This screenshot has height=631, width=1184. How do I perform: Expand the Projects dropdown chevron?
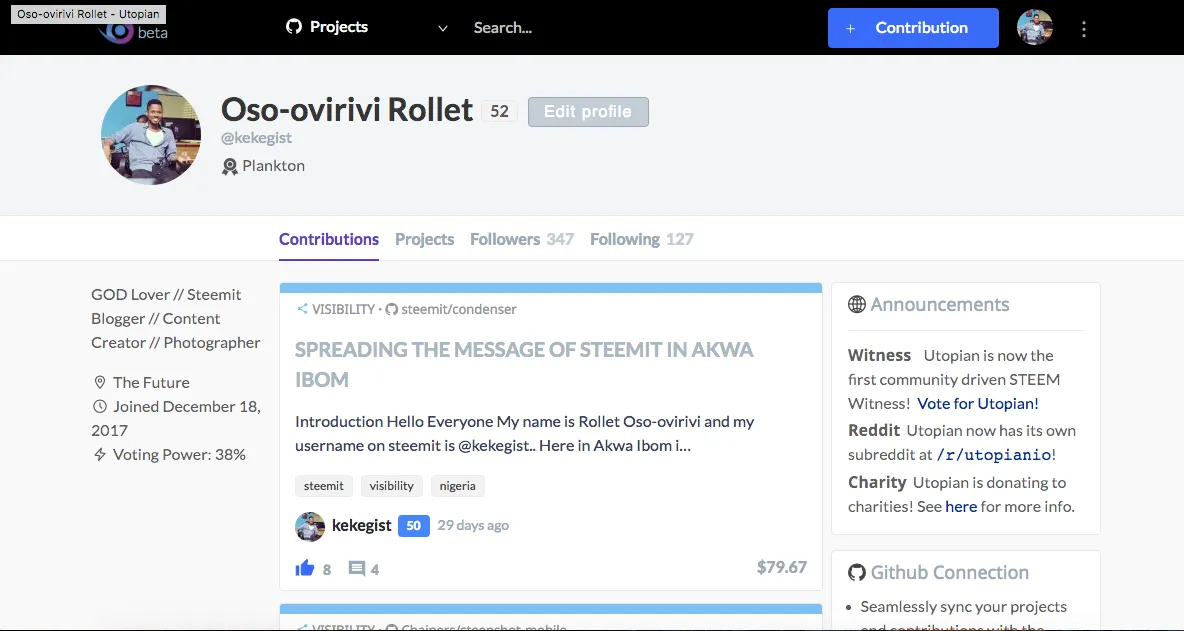pyautogui.click(x=443, y=28)
